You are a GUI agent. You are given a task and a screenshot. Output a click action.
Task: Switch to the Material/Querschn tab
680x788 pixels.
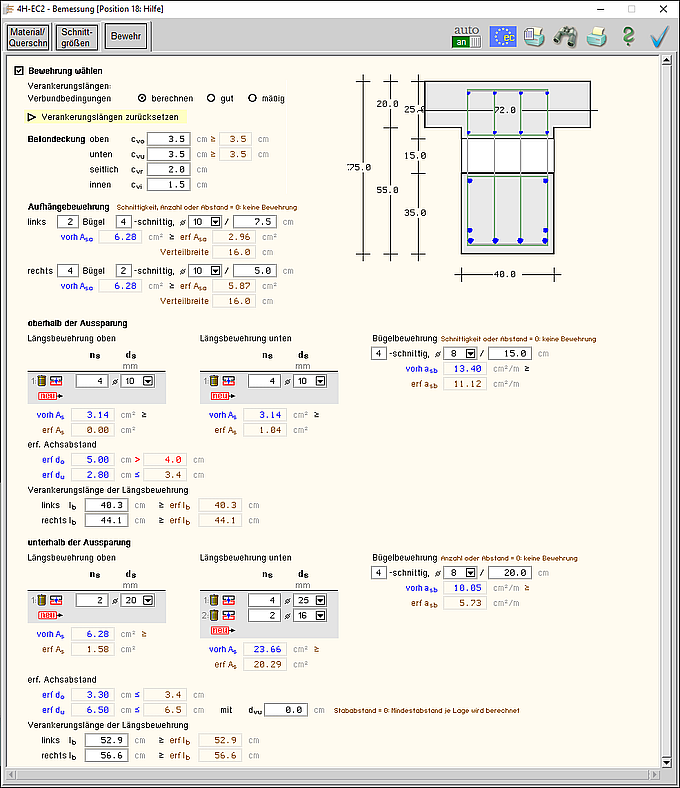(x=28, y=38)
